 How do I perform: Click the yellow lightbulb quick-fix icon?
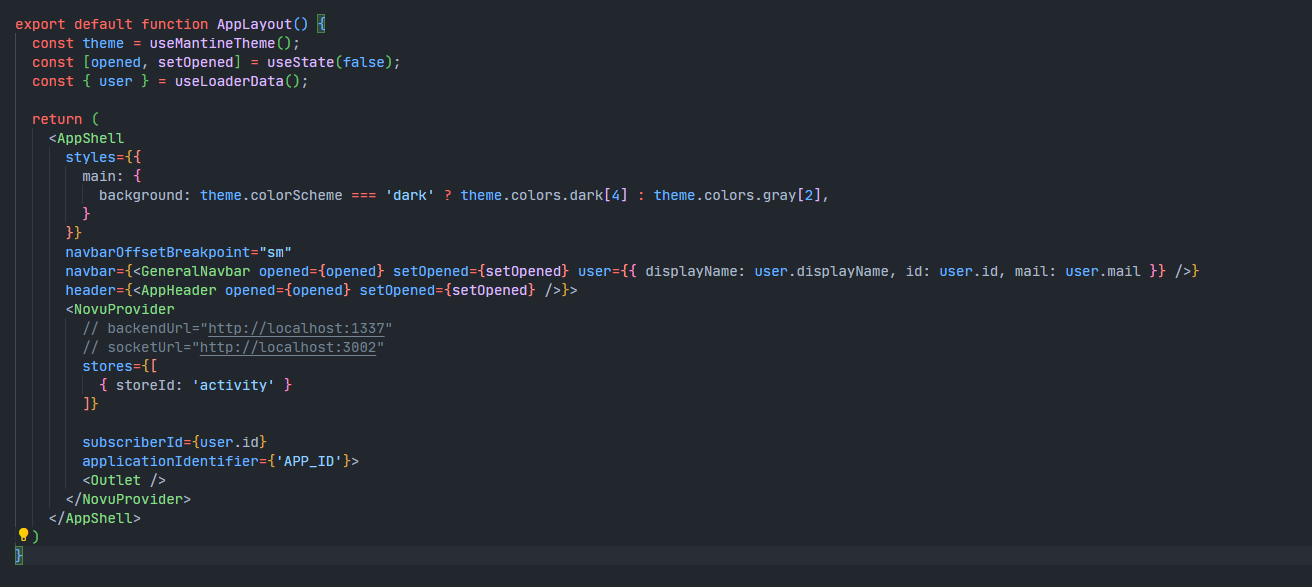(x=23, y=535)
